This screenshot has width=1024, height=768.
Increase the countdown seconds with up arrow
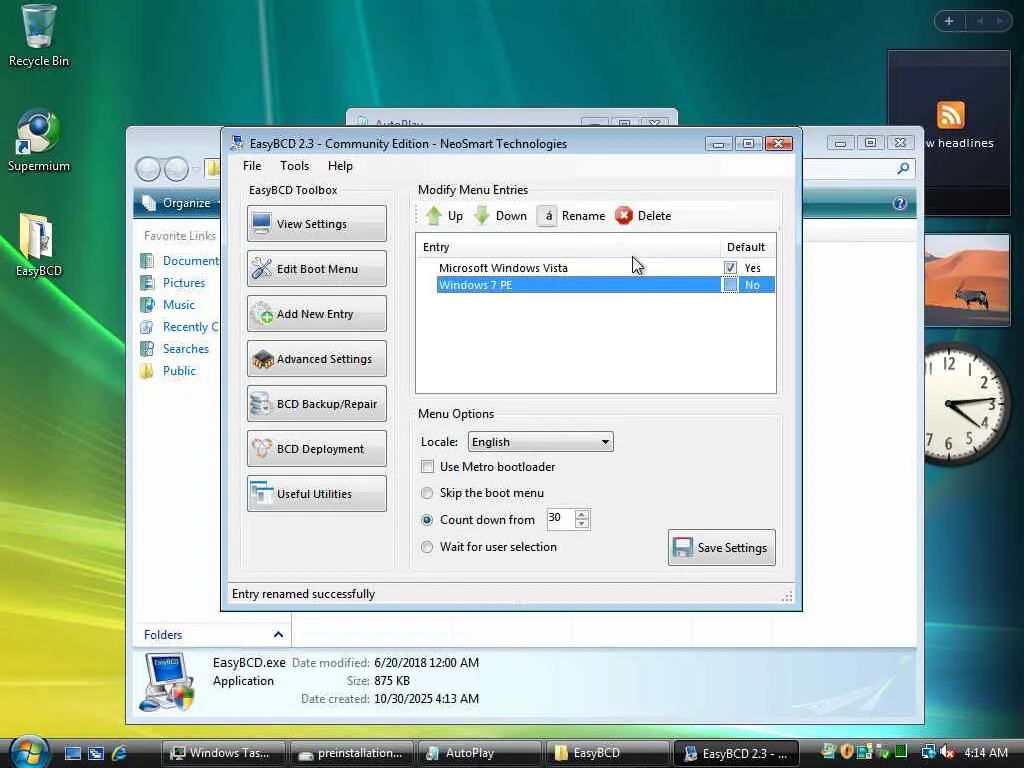(x=582, y=514)
